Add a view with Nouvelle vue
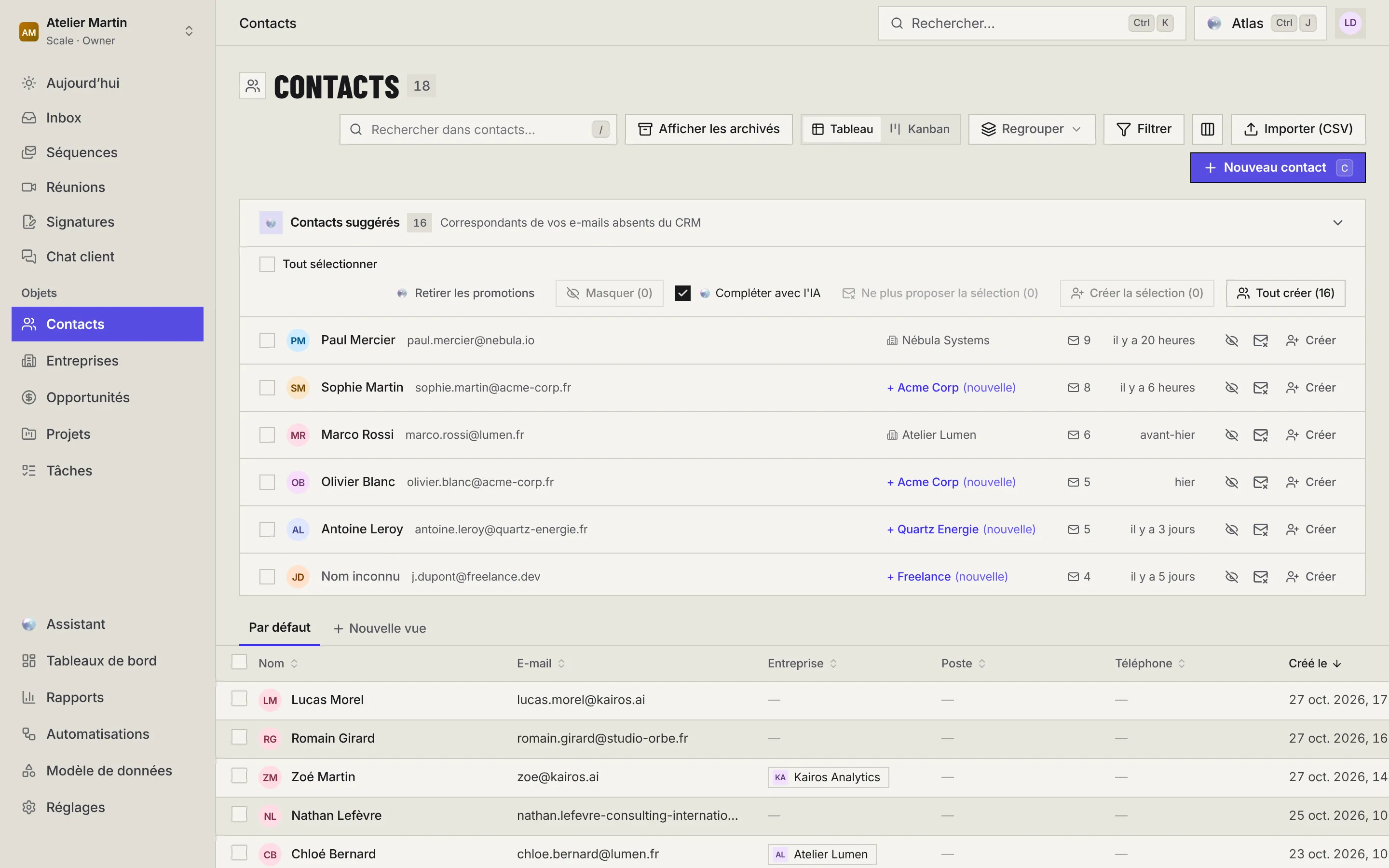1389x868 pixels. tap(380, 629)
